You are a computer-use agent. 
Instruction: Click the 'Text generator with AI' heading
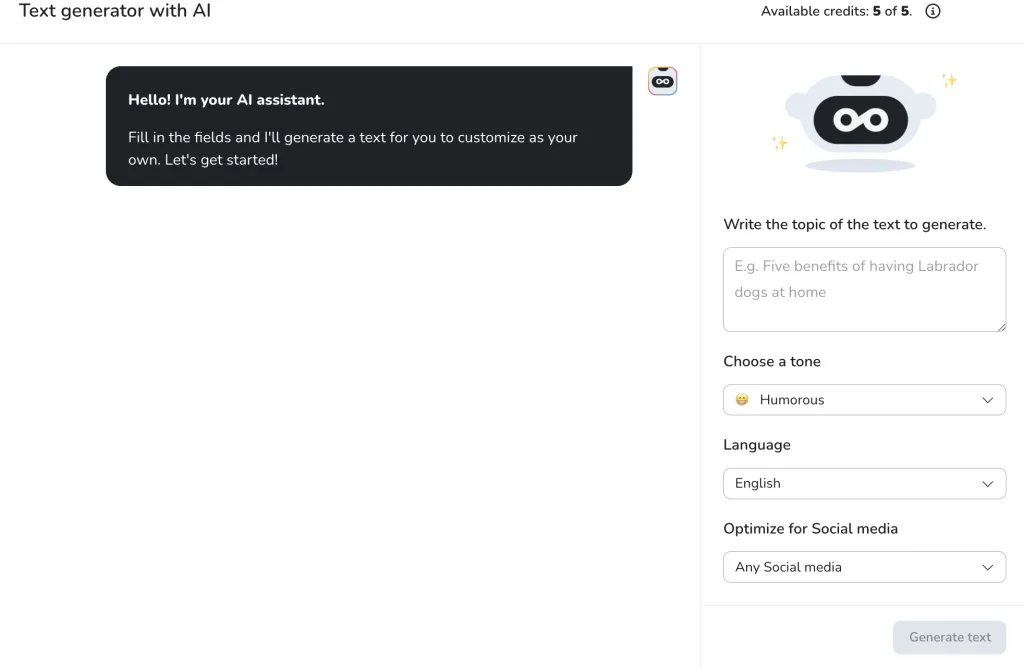(x=115, y=12)
